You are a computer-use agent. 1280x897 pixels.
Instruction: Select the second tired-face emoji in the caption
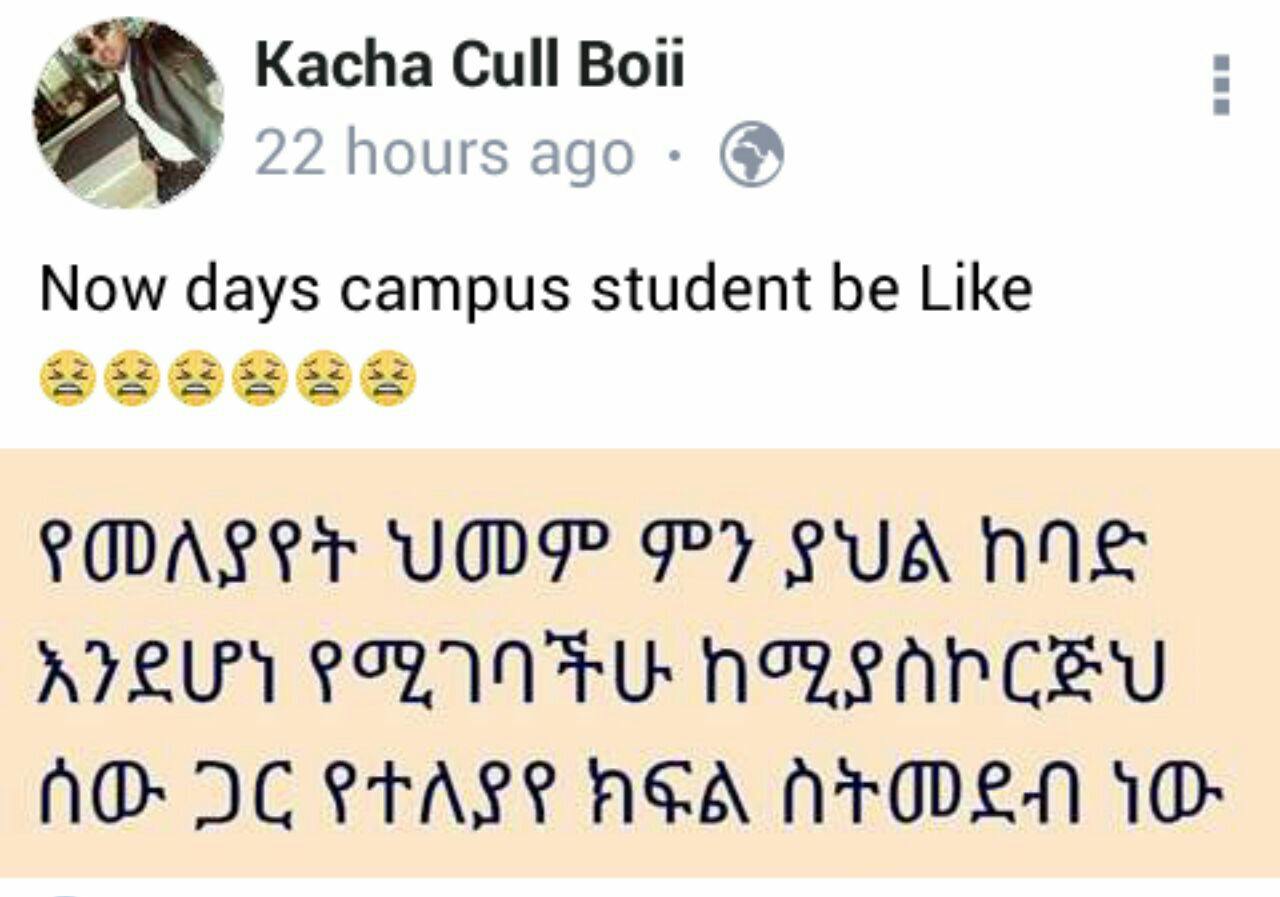[131, 378]
